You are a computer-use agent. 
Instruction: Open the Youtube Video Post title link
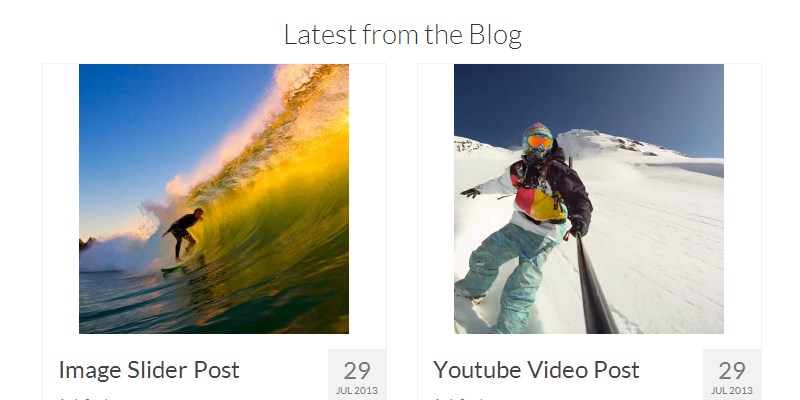536,370
